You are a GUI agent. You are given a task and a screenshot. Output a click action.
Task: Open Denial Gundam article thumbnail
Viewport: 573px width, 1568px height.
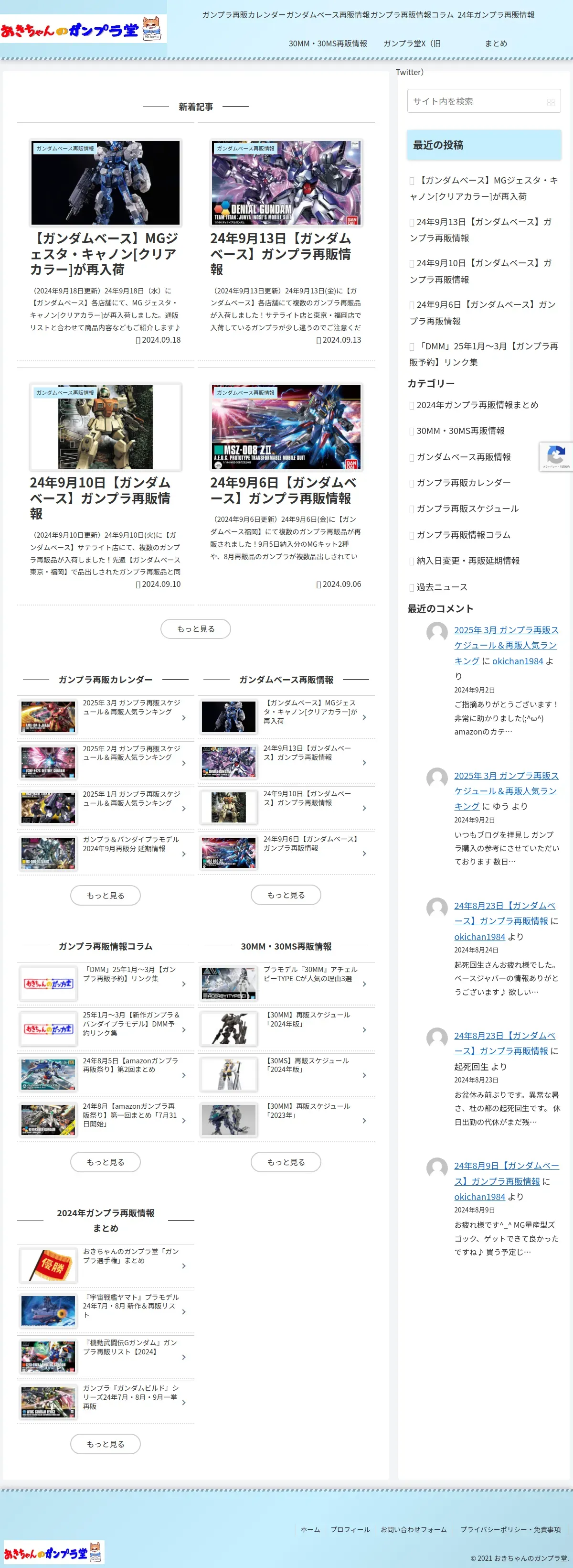286,183
